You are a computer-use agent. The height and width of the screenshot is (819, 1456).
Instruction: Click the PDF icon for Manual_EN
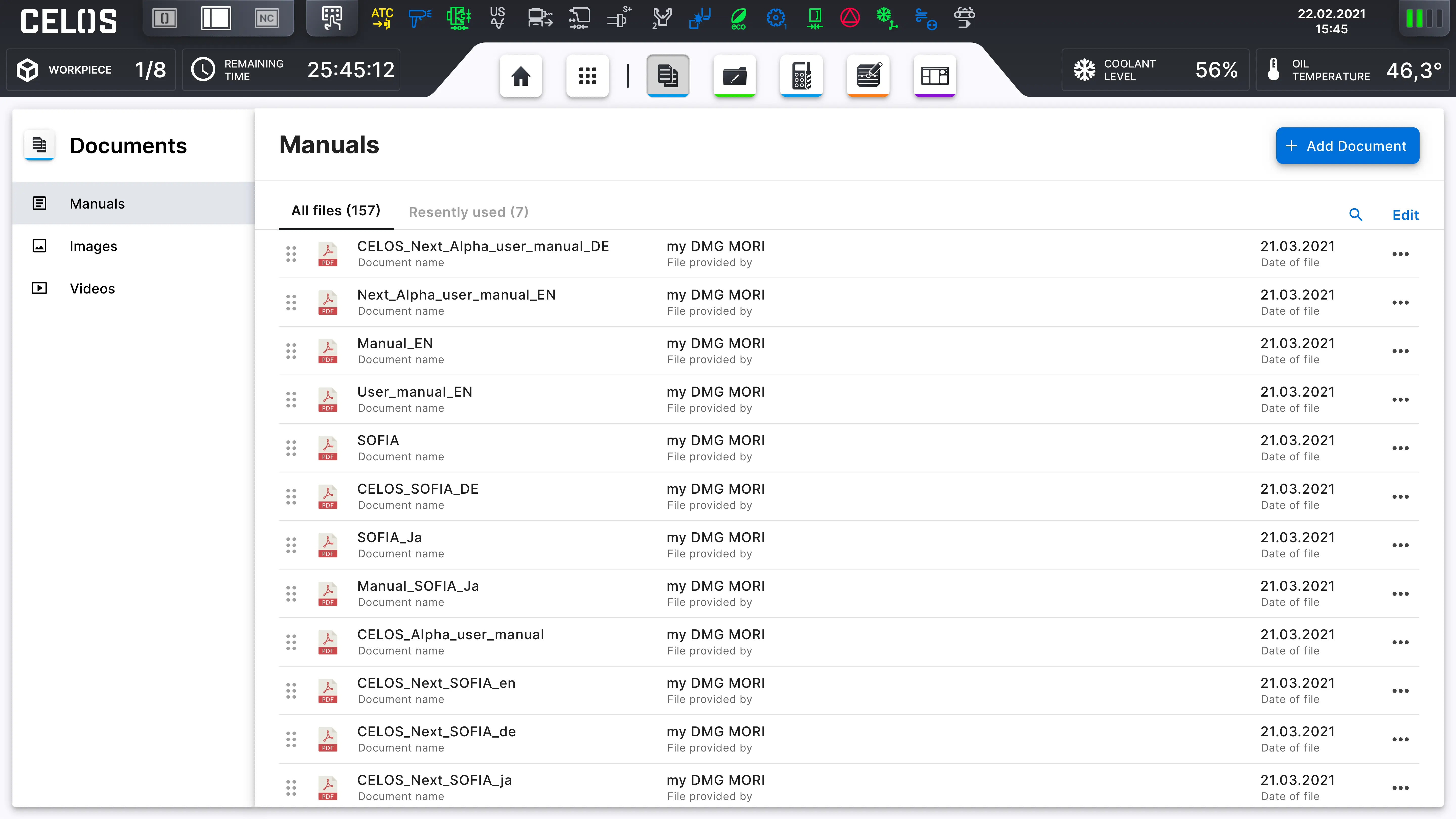click(328, 351)
